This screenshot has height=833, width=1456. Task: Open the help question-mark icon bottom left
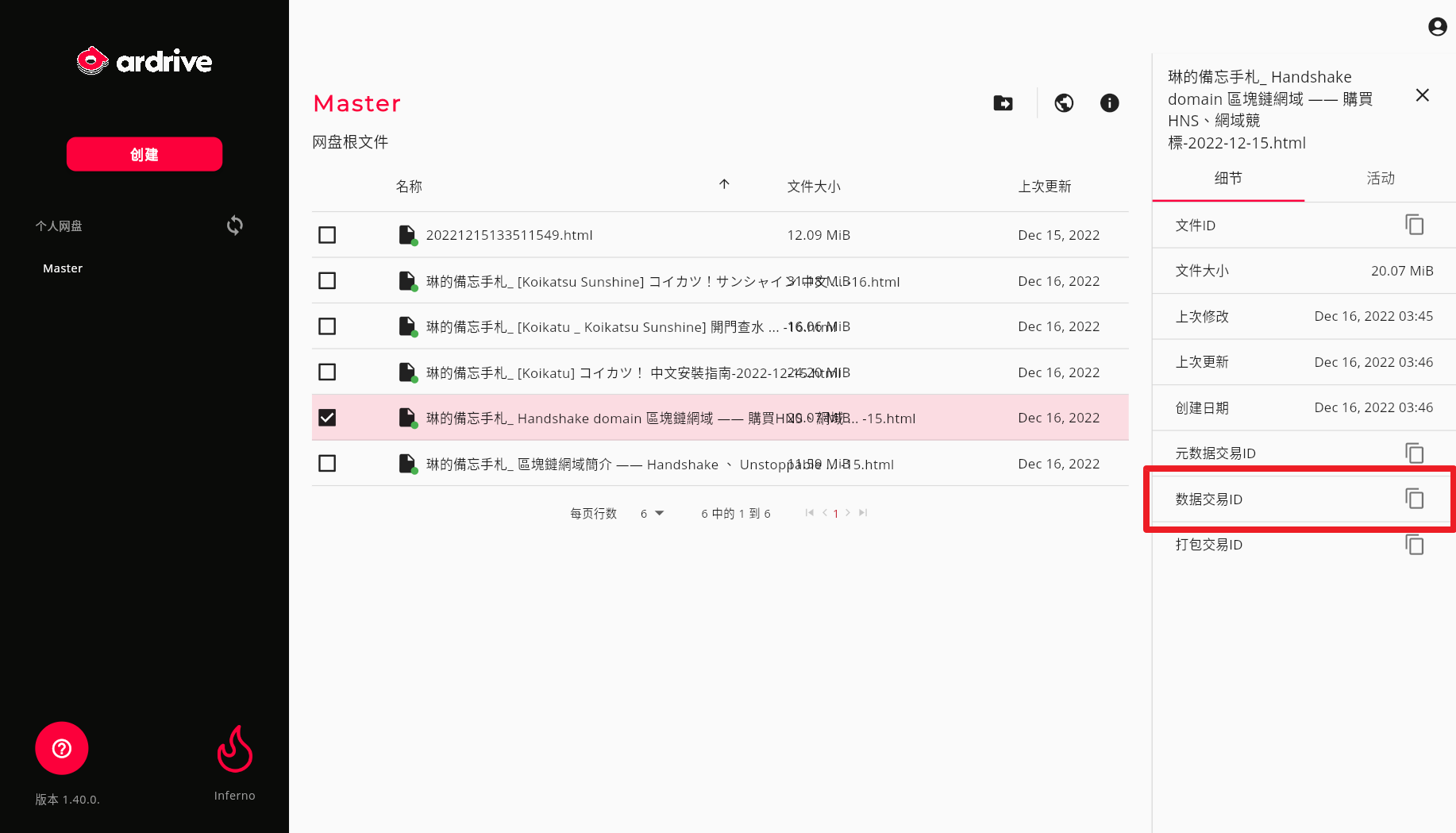coord(61,747)
